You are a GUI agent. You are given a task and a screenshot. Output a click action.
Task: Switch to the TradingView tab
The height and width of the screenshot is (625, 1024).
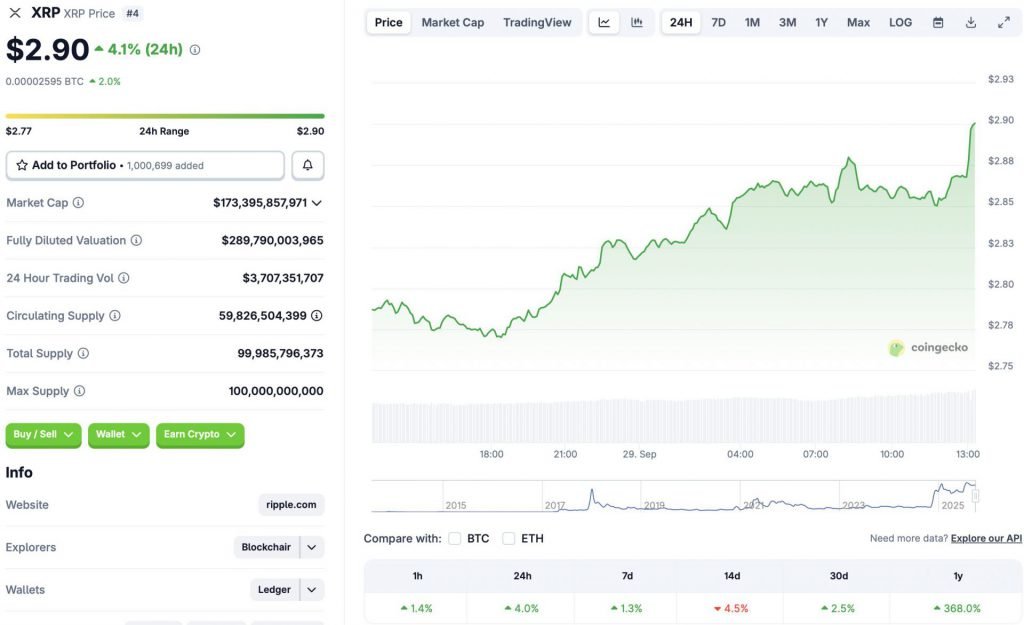coord(537,22)
